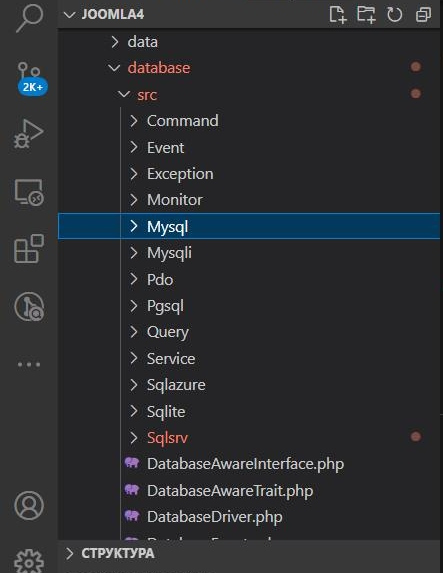
Task: Open the Search view in activity bar
Action: [x=29, y=18]
